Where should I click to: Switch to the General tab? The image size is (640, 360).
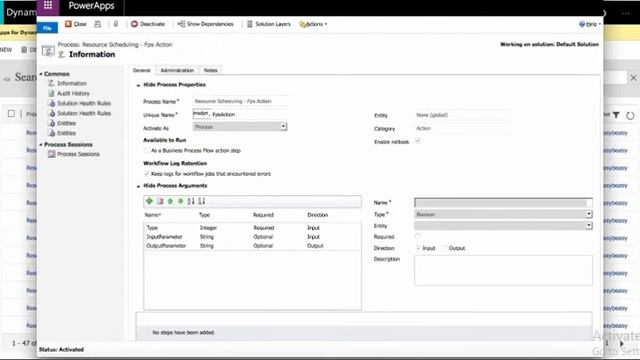point(142,70)
